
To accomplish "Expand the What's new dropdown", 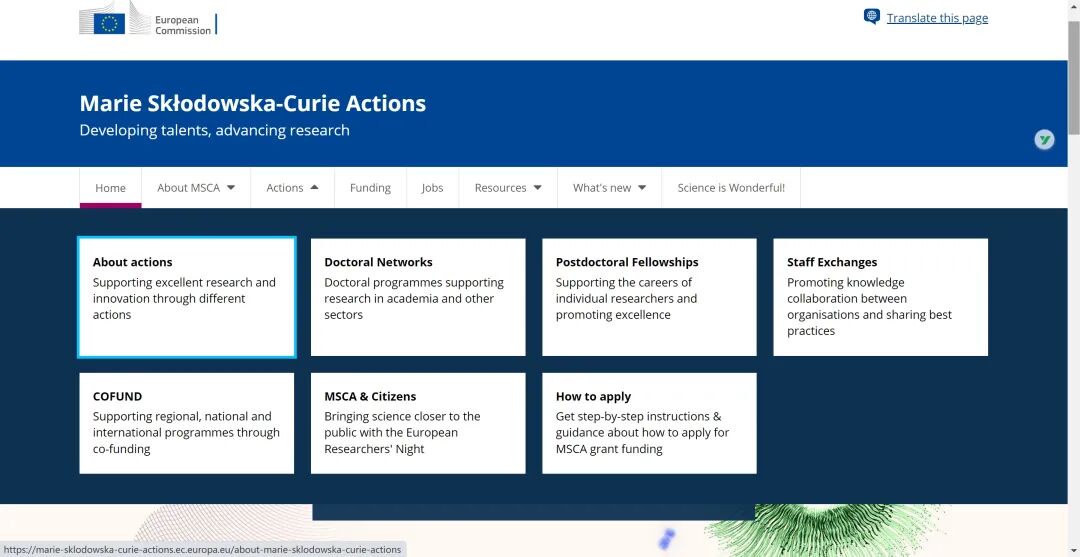I will click(x=609, y=187).
